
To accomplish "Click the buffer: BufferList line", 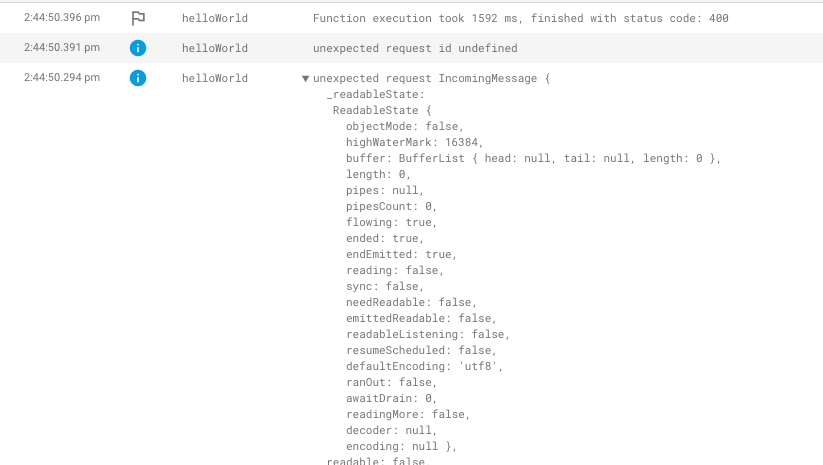I will coord(533,158).
